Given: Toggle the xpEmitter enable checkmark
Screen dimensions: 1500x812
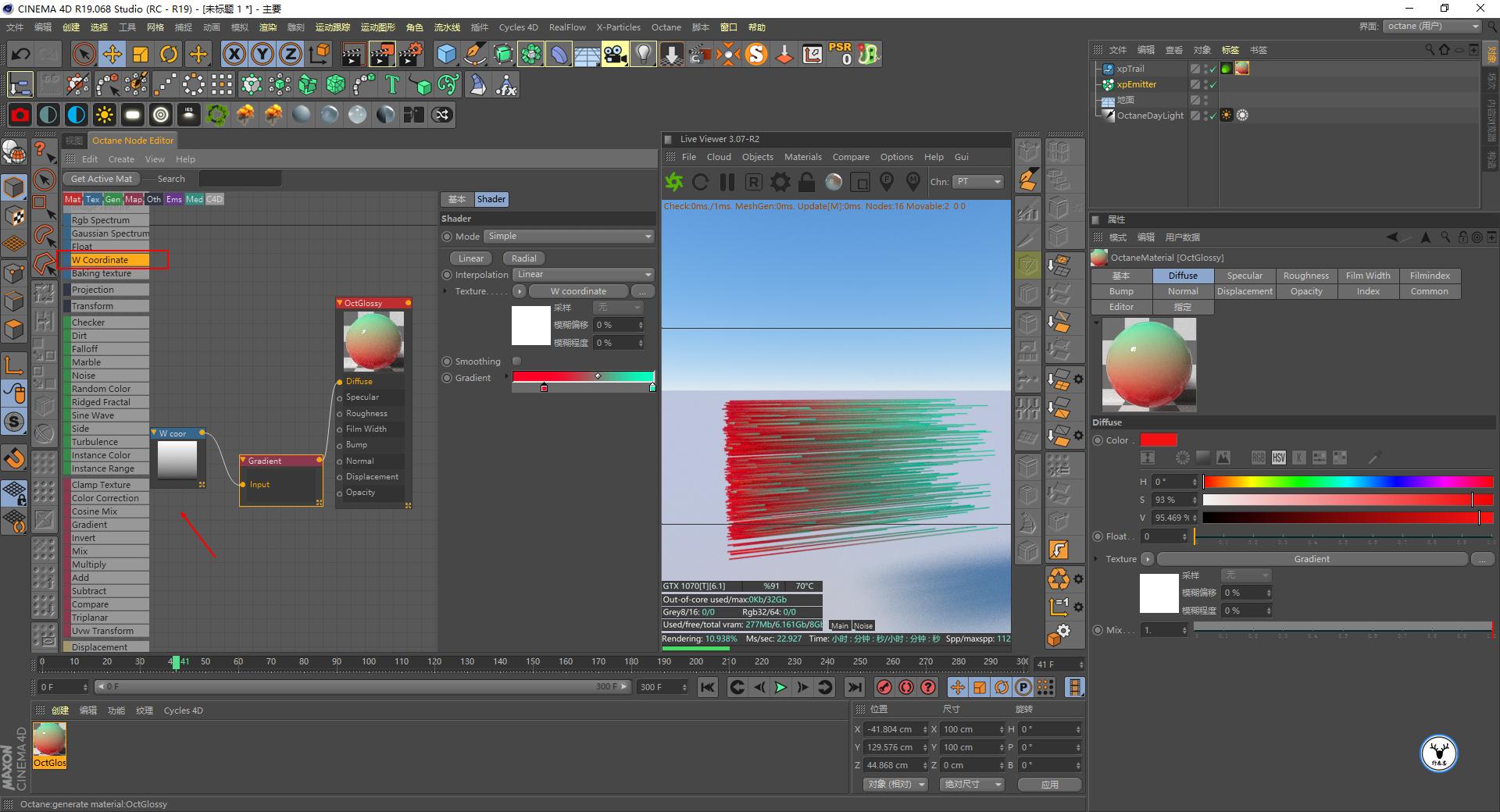Looking at the screenshot, I should 1212,84.
